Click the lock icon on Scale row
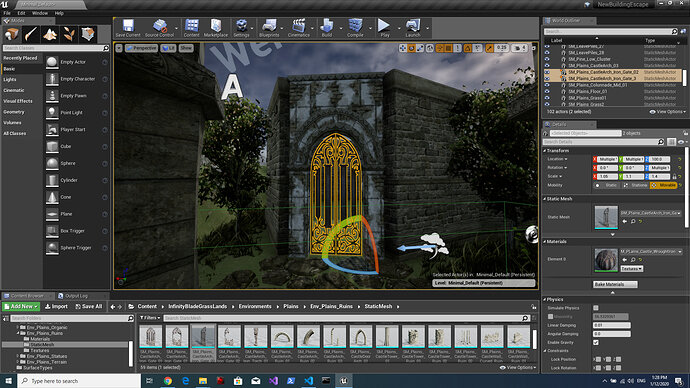The width and height of the screenshot is (690, 388). [674, 176]
